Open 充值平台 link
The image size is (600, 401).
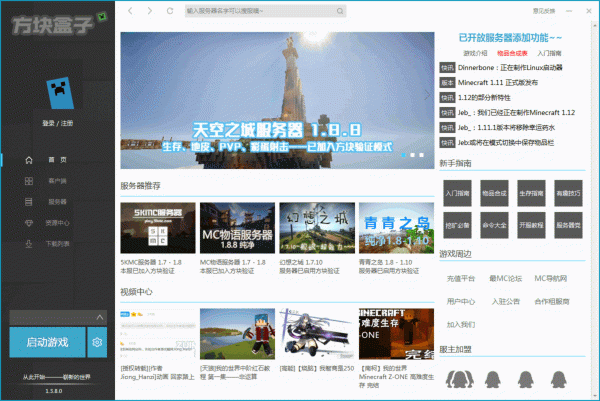coord(461,279)
